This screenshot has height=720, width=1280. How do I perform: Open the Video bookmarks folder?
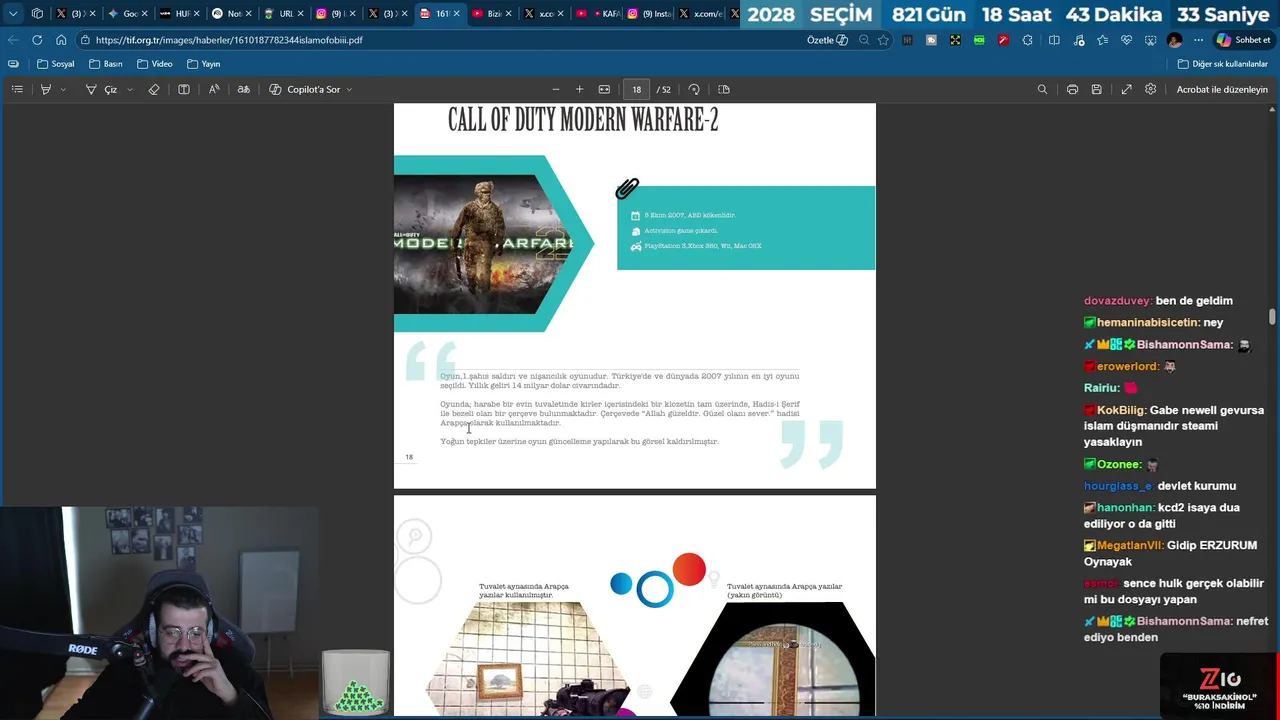click(x=154, y=64)
